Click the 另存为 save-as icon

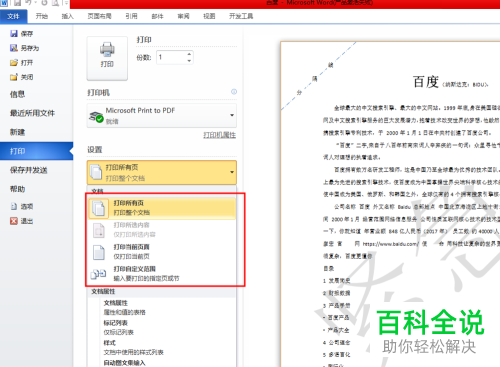pyautogui.click(x=14, y=48)
